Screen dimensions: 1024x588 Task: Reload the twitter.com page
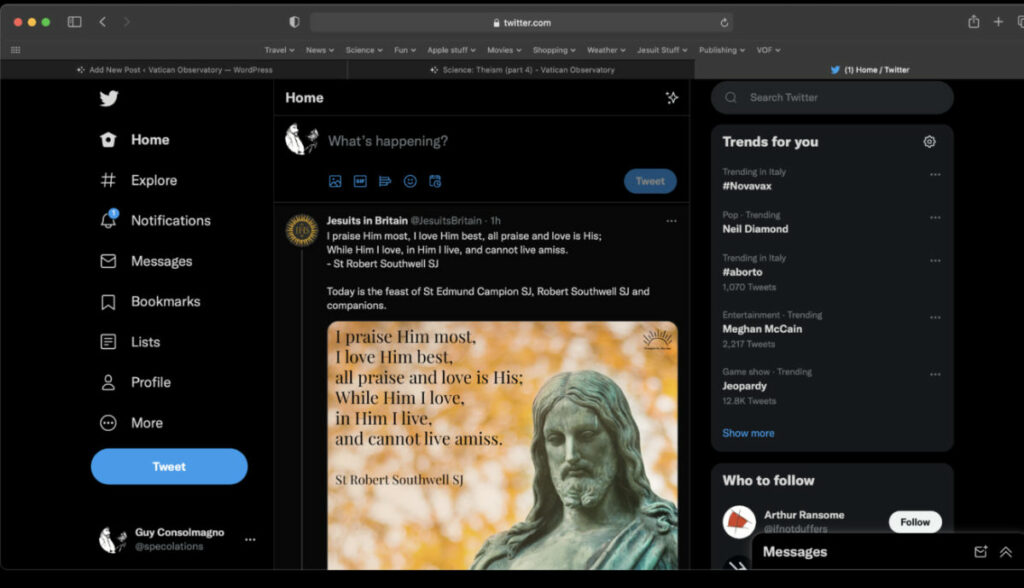724,23
